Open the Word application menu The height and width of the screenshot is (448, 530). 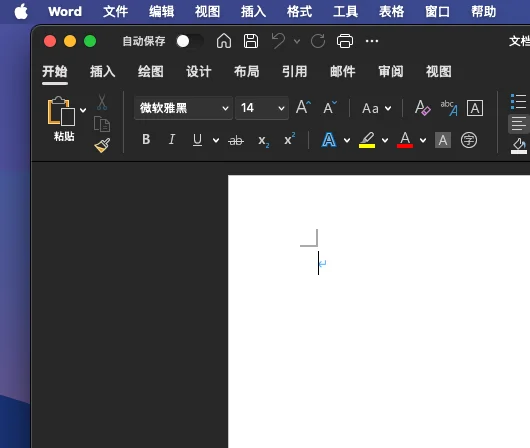point(65,12)
